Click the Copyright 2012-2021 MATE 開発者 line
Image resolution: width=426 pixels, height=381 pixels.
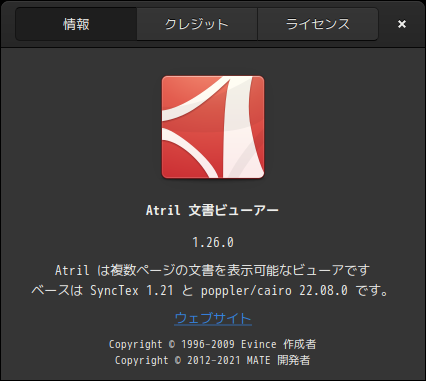click(x=212, y=360)
